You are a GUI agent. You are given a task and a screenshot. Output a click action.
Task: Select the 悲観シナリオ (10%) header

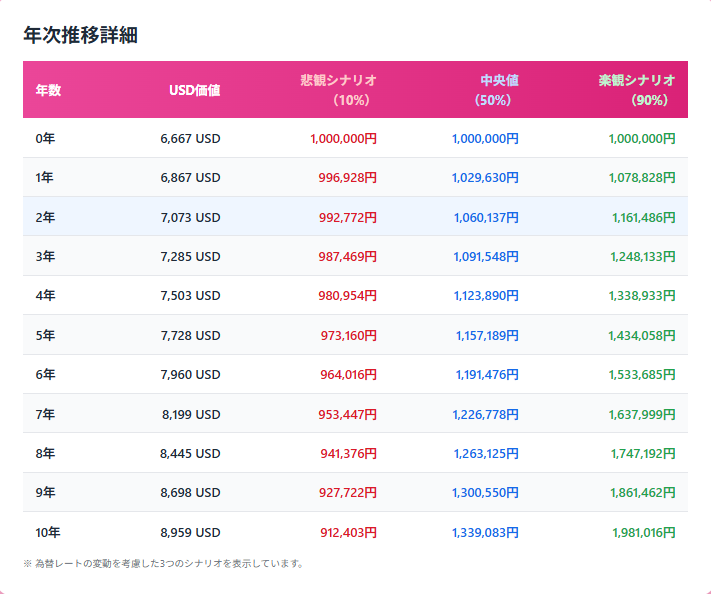coord(338,90)
